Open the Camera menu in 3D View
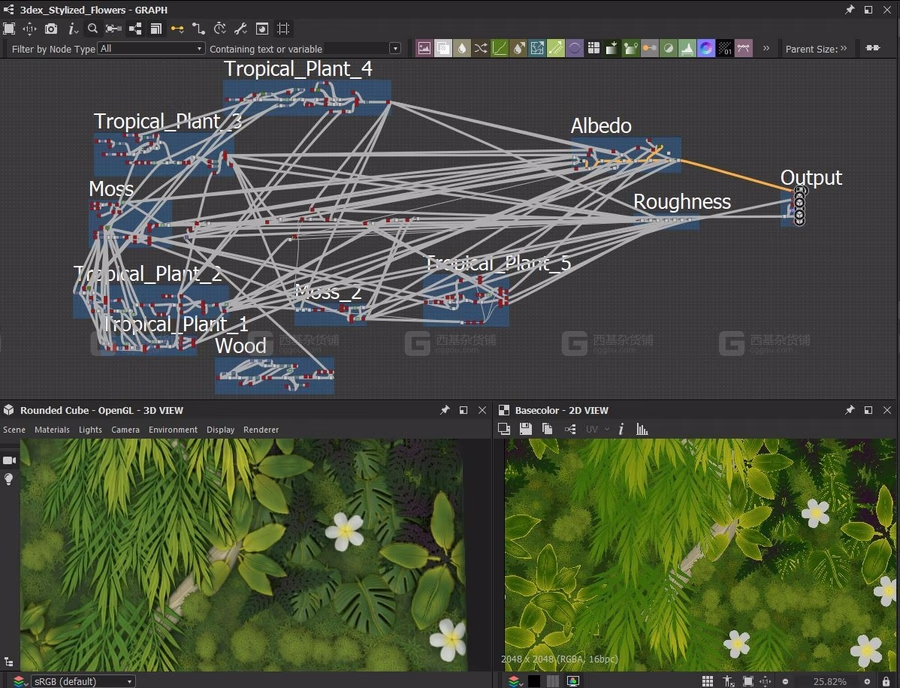The image size is (900, 688). (x=125, y=429)
